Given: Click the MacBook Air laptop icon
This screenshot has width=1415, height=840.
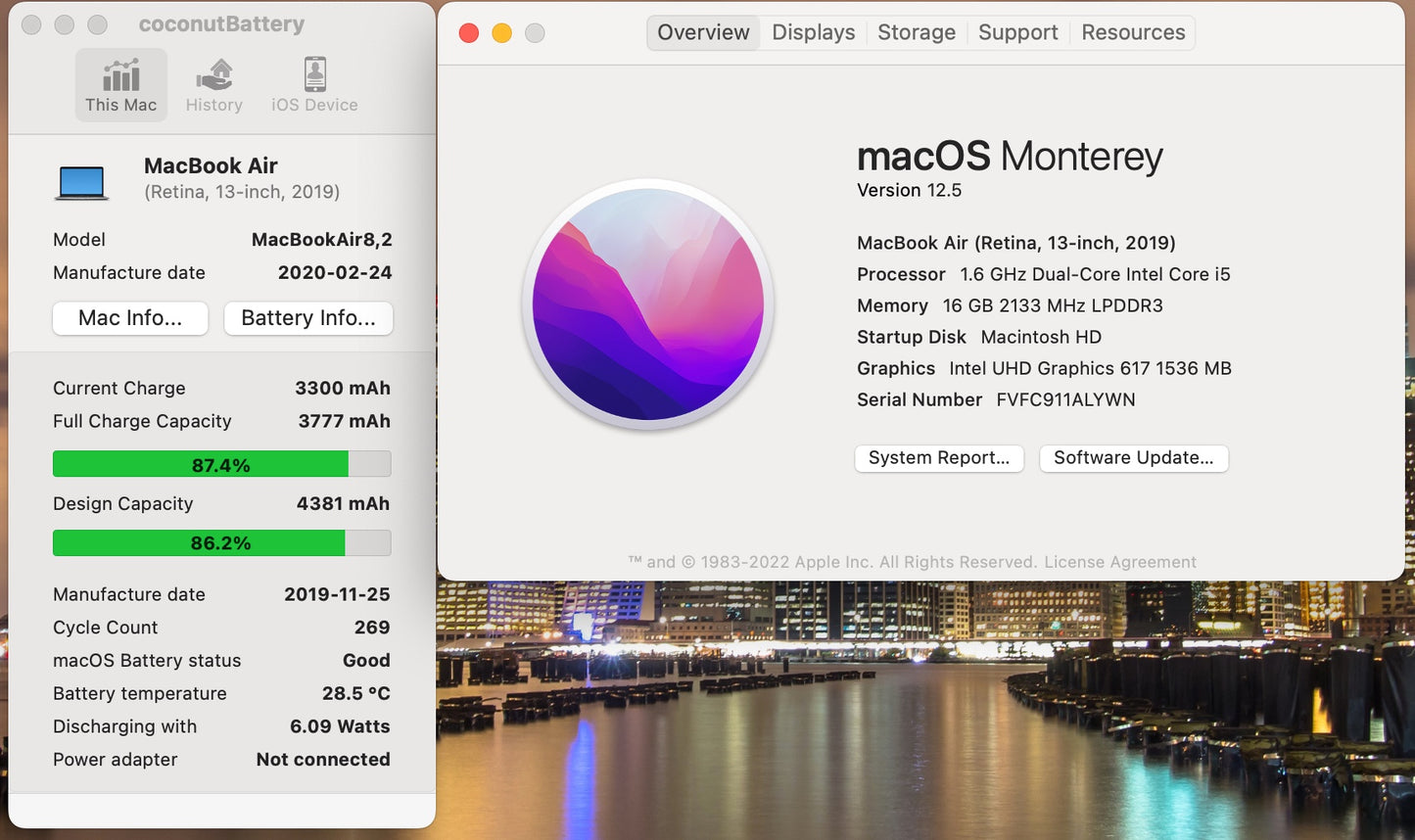Looking at the screenshot, I should 82,178.
